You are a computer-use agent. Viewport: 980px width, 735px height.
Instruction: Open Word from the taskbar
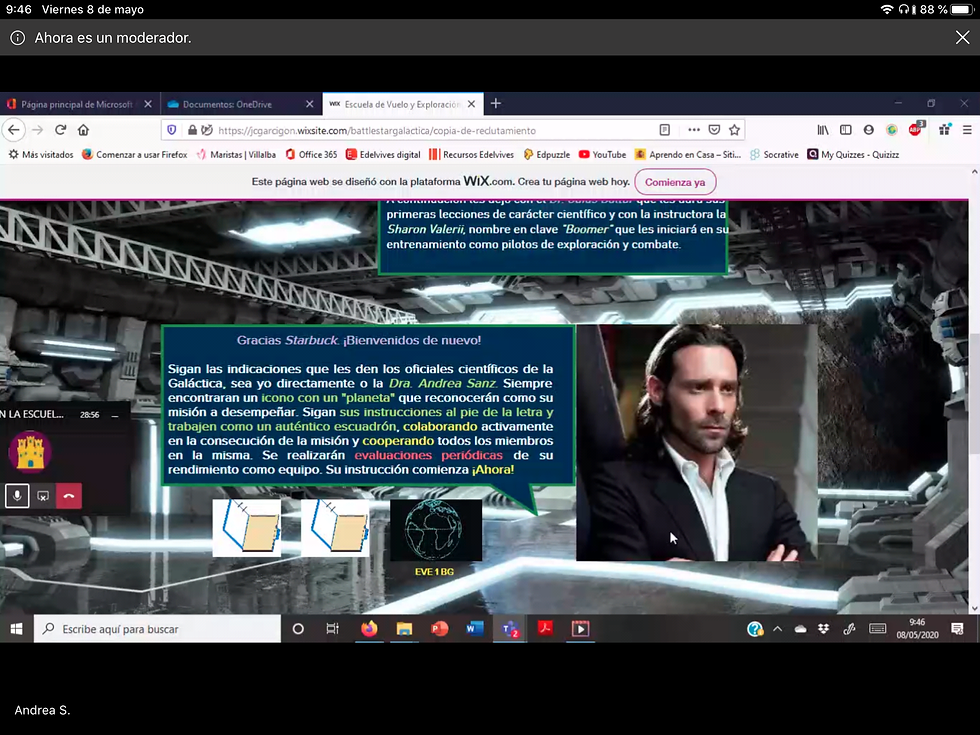click(474, 629)
